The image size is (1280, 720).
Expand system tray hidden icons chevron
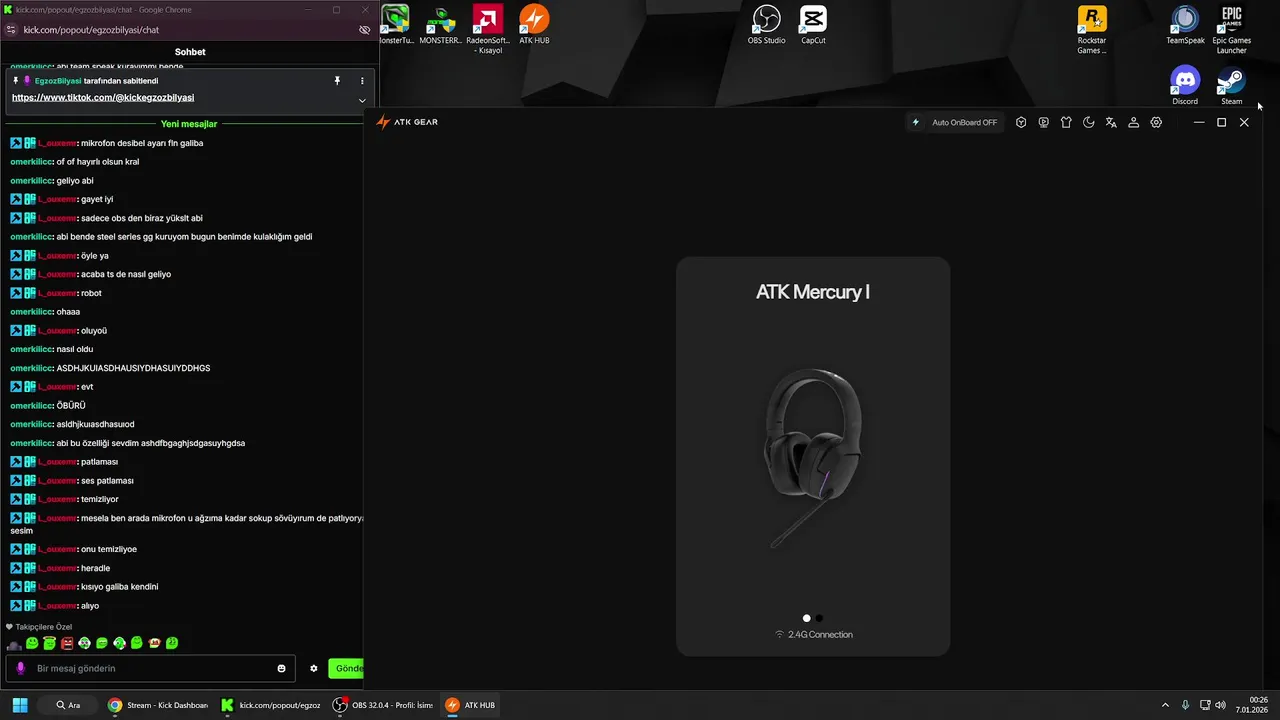coord(1165,705)
